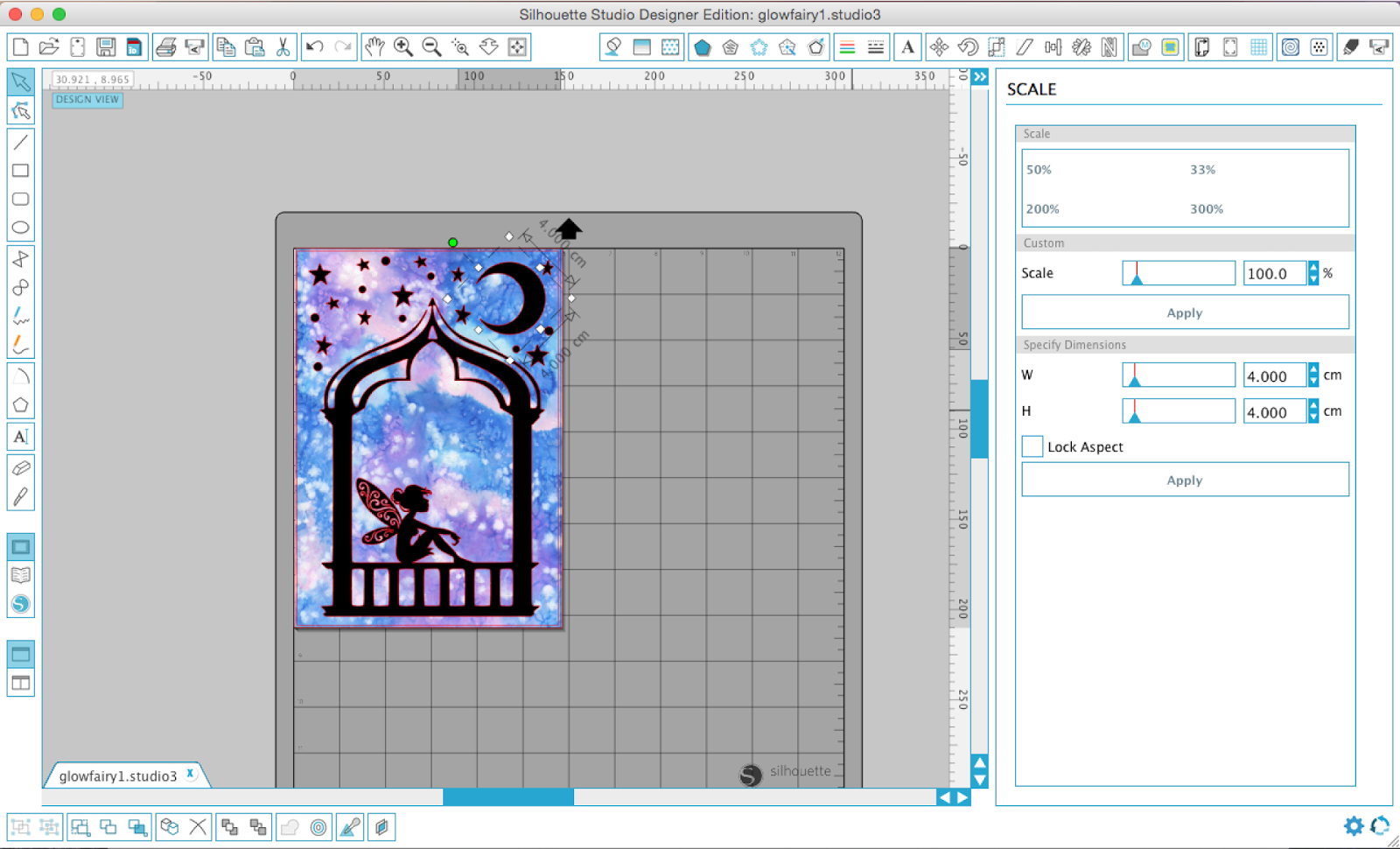Open the Grid settings panel
The height and width of the screenshot is (849, 1400).
pos(1259,47)
